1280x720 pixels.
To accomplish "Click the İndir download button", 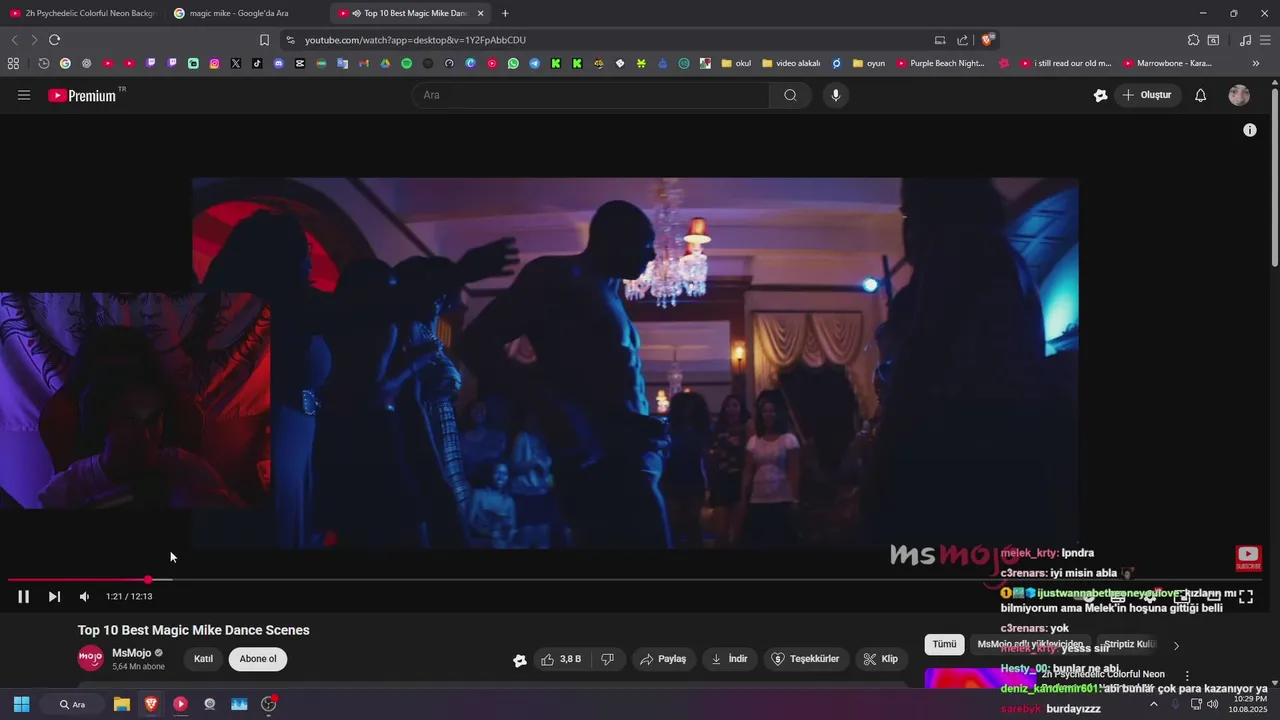I will [x=729, y=659].
